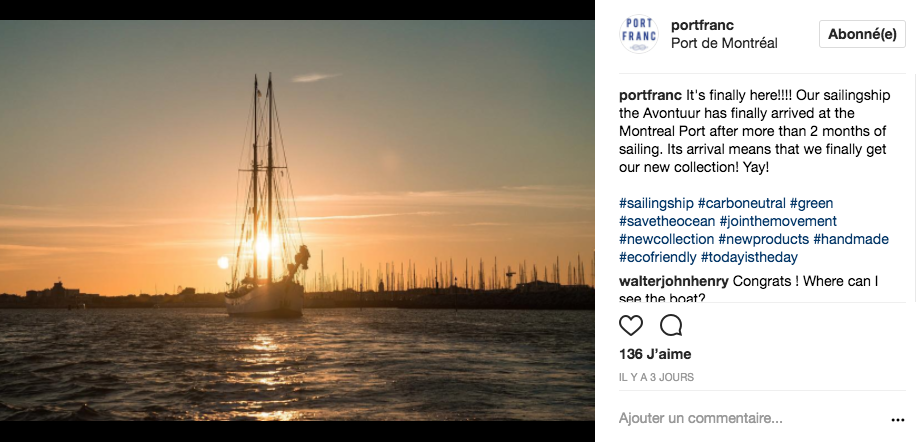Open walterjohnhenry commenter profile
The image size is (916, 442).
(x=674, y=281)
